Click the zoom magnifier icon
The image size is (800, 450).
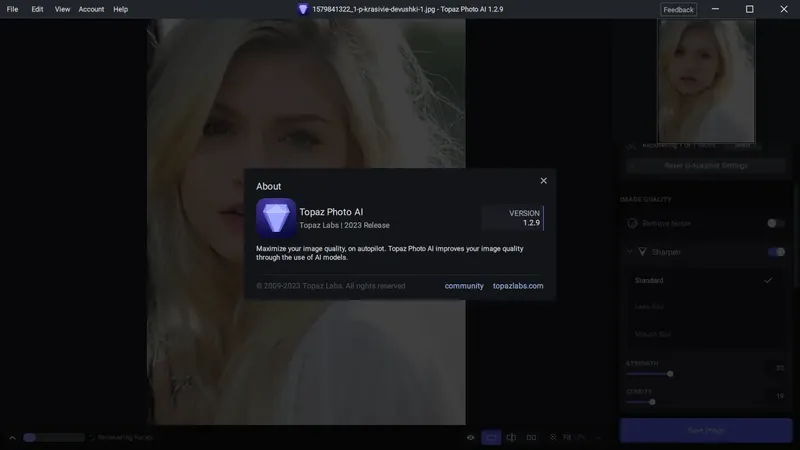(553, 437)
